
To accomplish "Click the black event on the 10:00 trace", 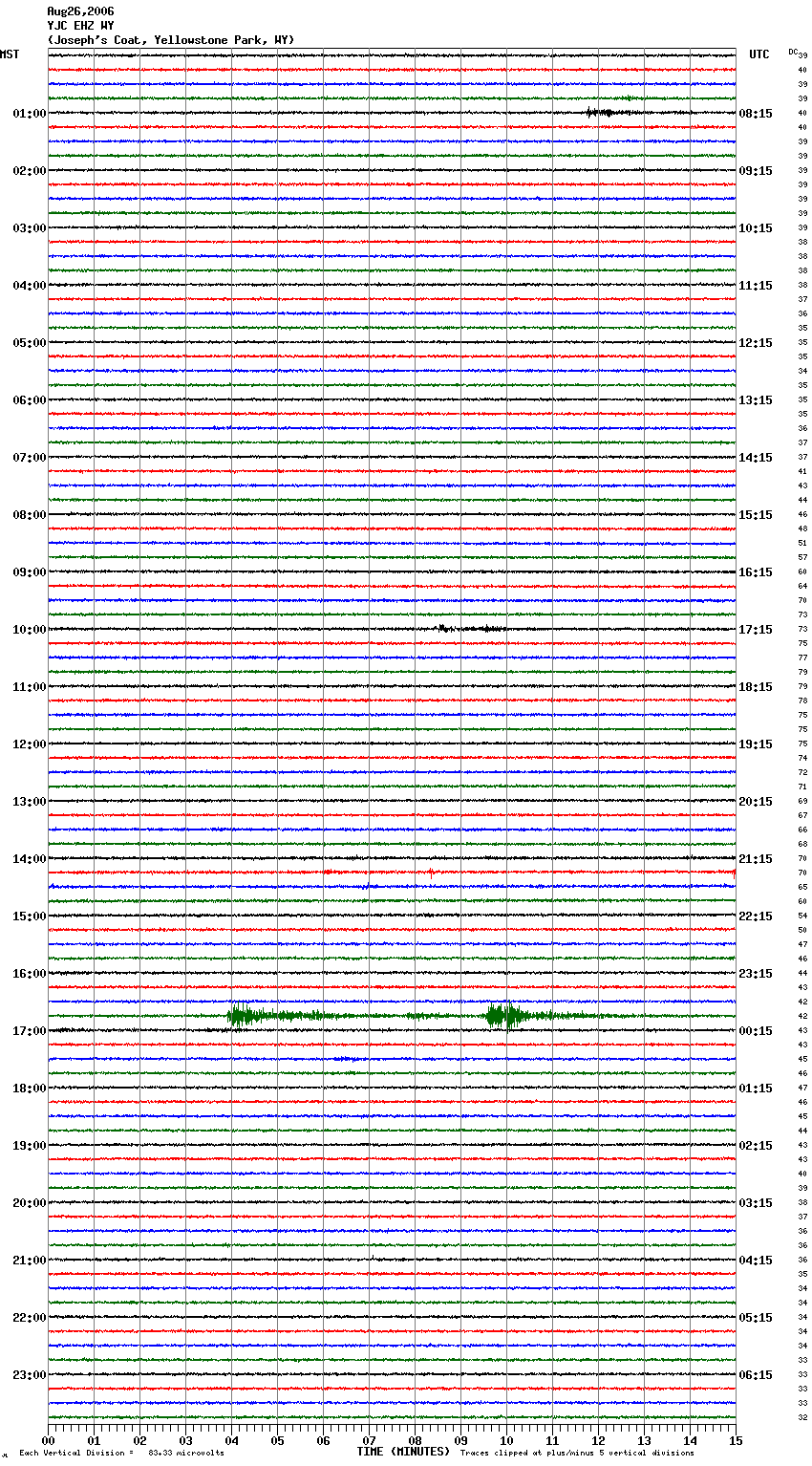I will click(x=468, y=628).
